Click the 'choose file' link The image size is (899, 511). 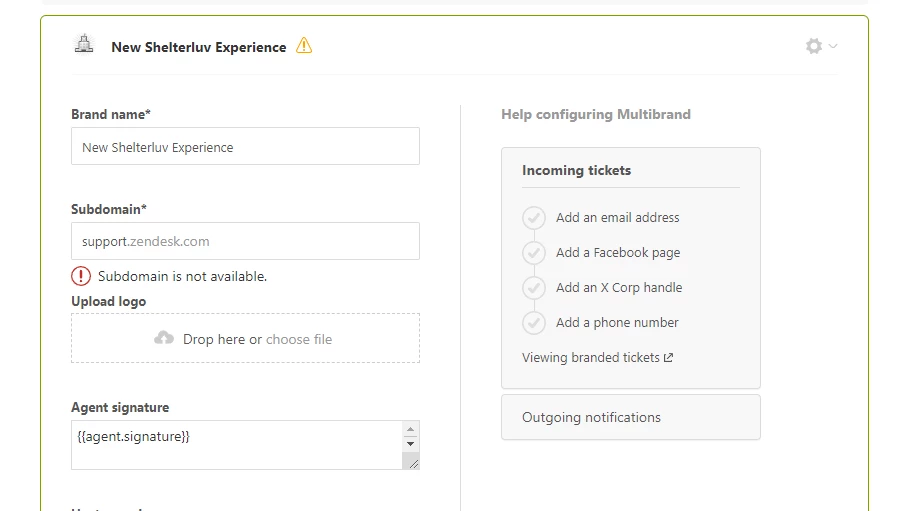click(299, 339)
